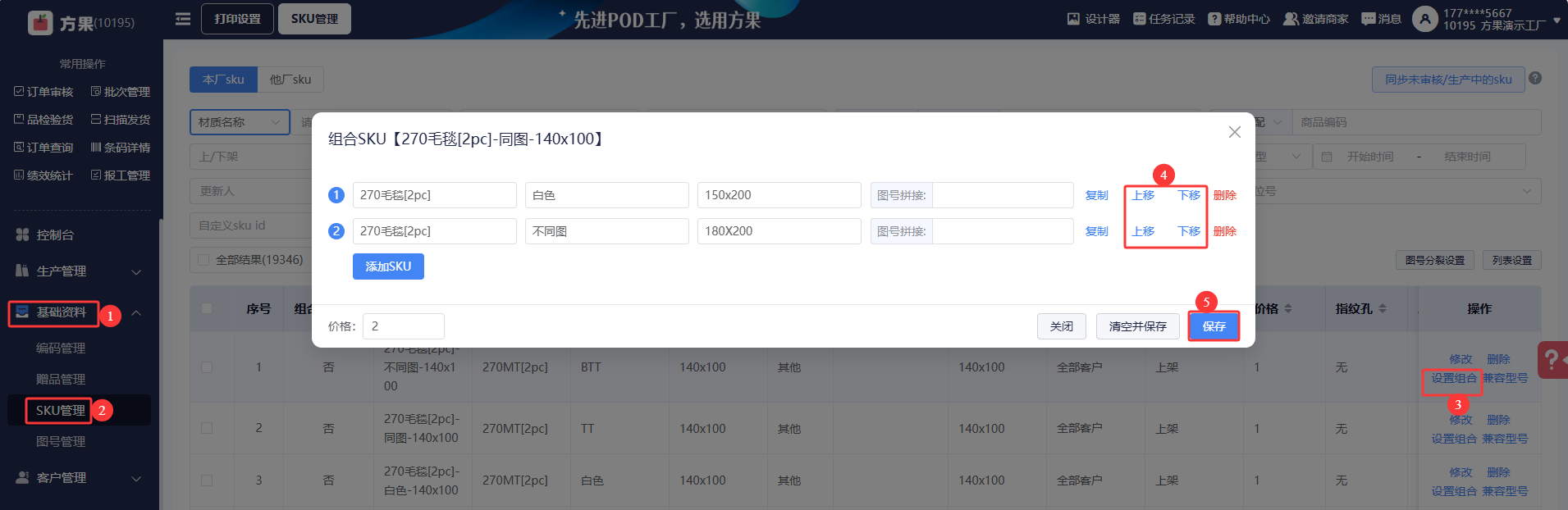The width and height of the screenshot is (1568, 510).
Task: Open 任务记录 task records
Action: [1163, 19]
